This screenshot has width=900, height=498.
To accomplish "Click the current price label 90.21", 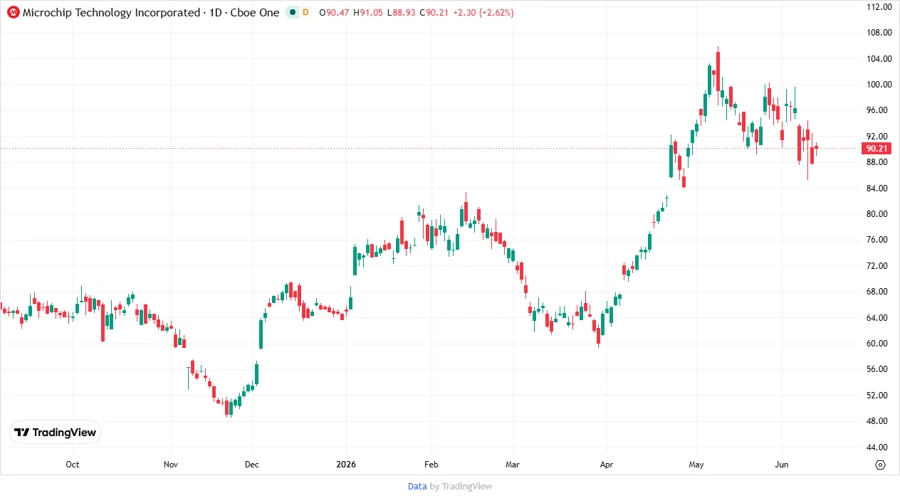I will (x=876, y=148).
